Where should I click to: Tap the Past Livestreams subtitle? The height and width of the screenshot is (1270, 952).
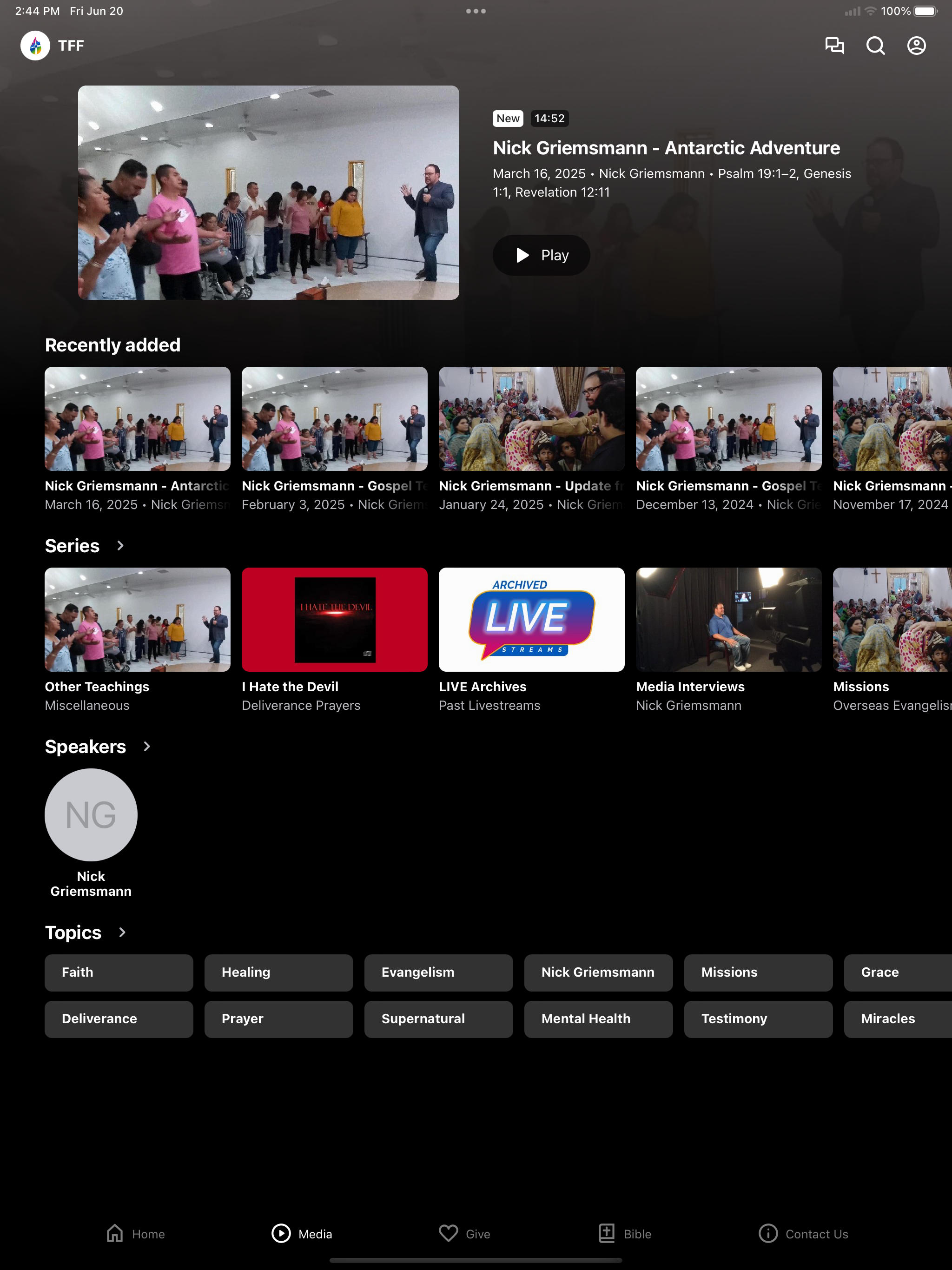tap(489, 706)
